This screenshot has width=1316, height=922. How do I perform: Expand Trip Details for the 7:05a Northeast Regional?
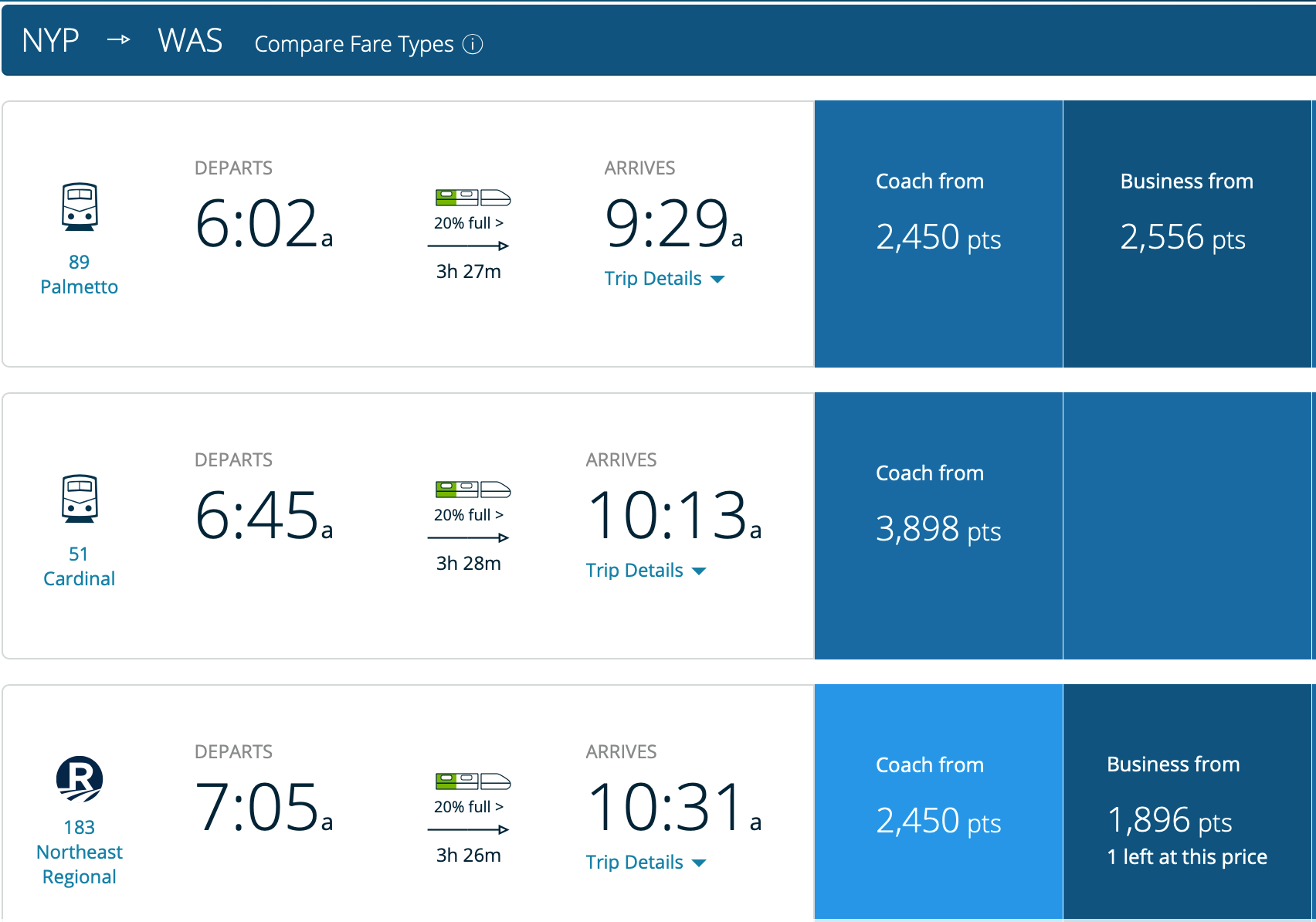pyautogui.click(x=646, y=863)
